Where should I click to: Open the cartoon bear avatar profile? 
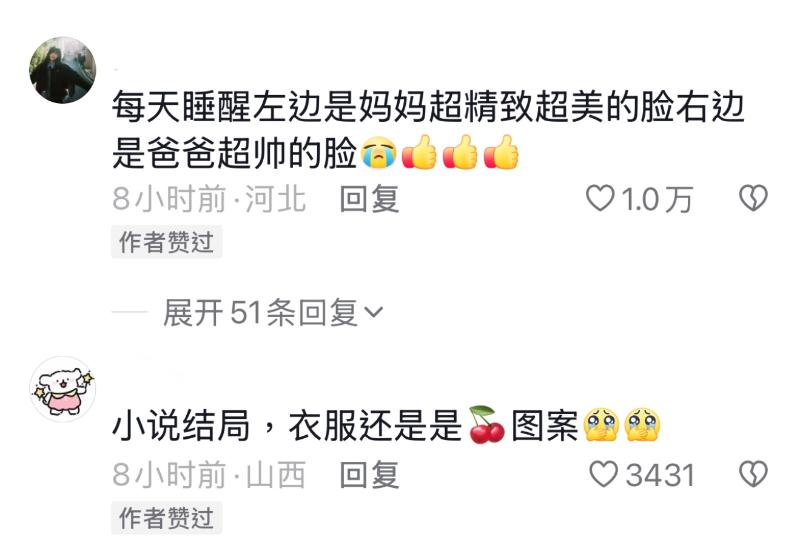[63, 389]
